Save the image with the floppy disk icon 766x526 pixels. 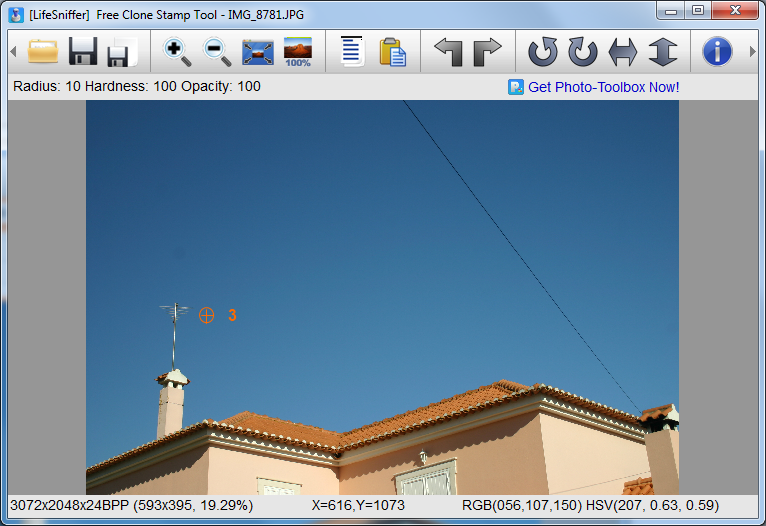pyautogui.click(x=83, y=51)
